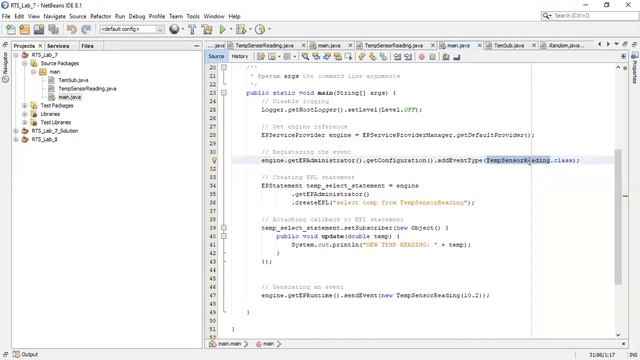Image resolution: width=640 pixels, height=360 pixels.
Task: Minimize the Projects panel
Action: coord(197,46)
